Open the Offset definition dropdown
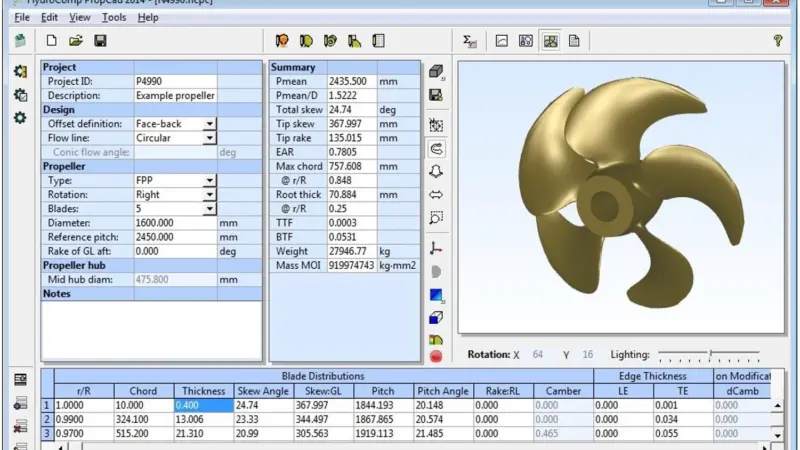 (x=210, y=124)
